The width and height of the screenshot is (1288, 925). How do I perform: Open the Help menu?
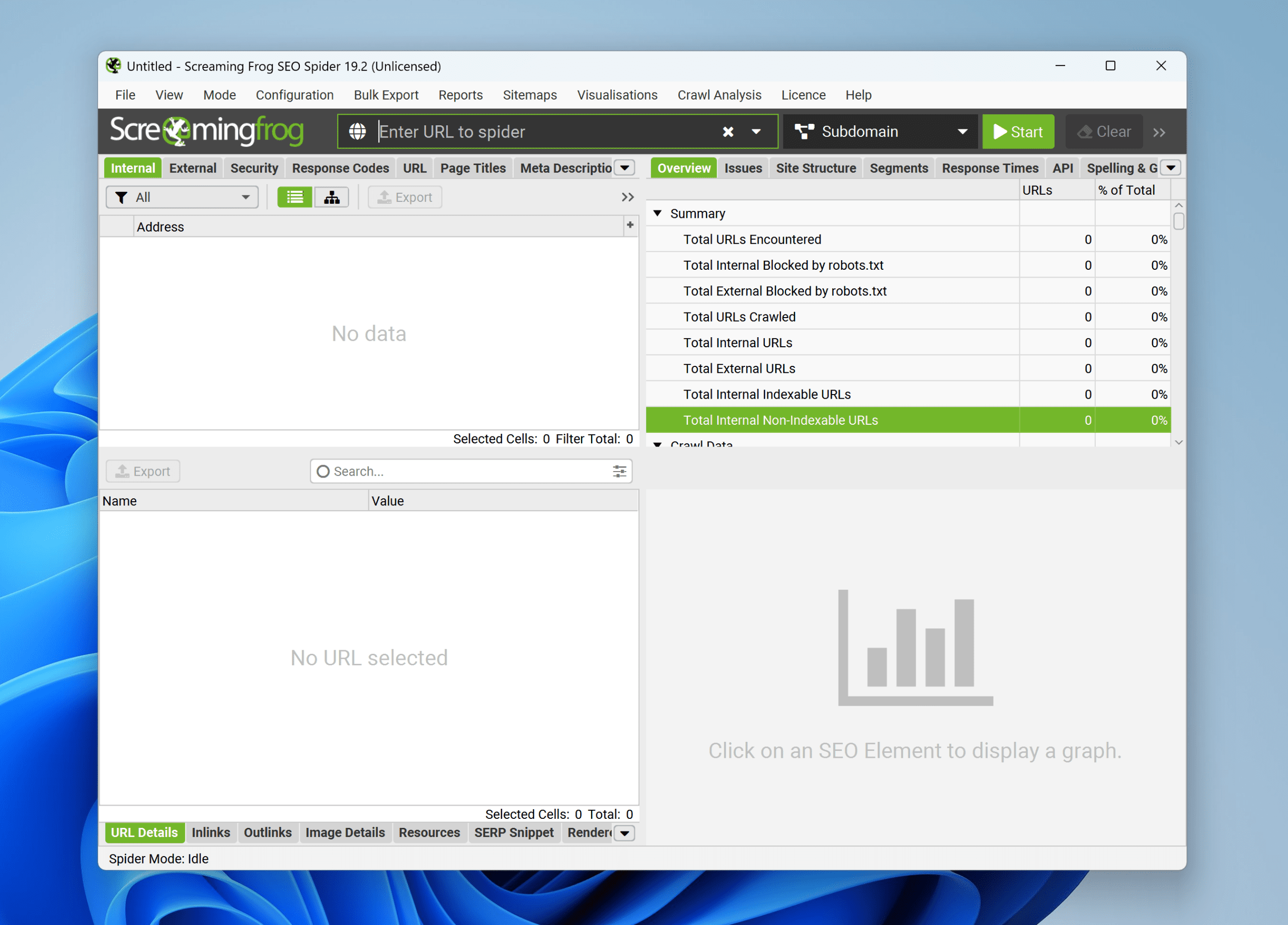[x=859, y=95]
